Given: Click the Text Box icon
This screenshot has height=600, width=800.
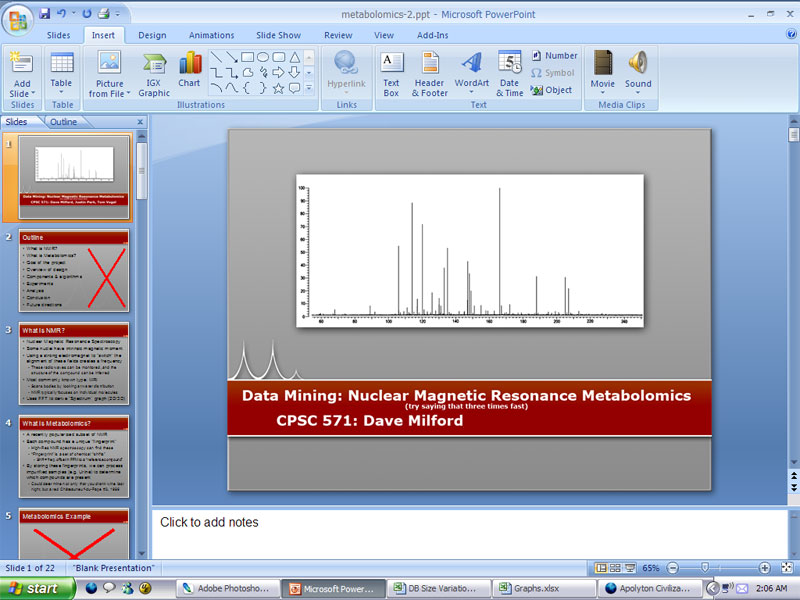Looking at the screenshot, I should pyautogui.click(x=391, y=73).
